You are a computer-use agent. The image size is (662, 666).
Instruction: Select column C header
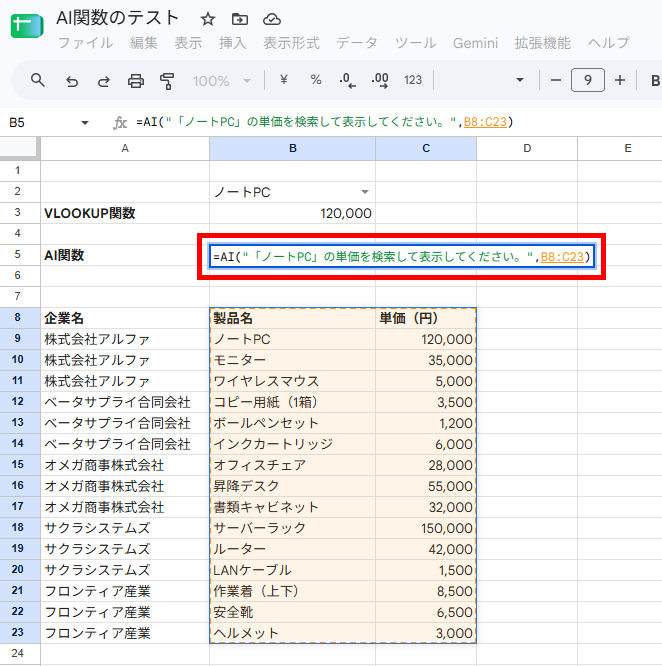coord(426,148)
